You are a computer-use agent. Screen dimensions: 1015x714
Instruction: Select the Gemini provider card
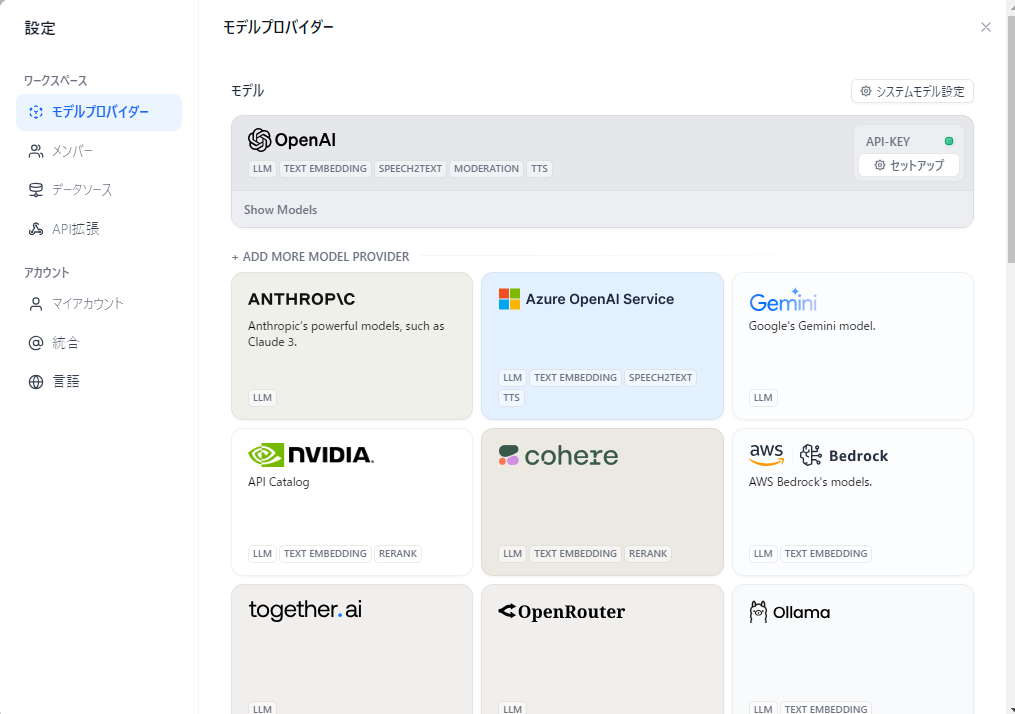853,346
